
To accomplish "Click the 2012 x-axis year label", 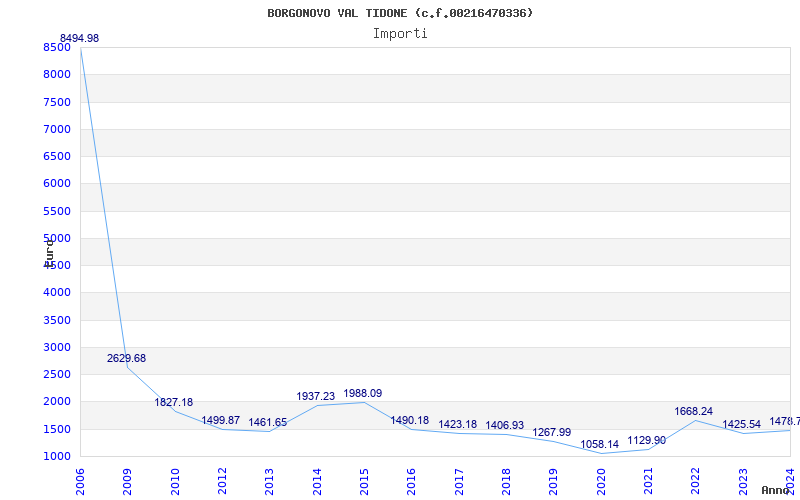I will tap(223, 480).
